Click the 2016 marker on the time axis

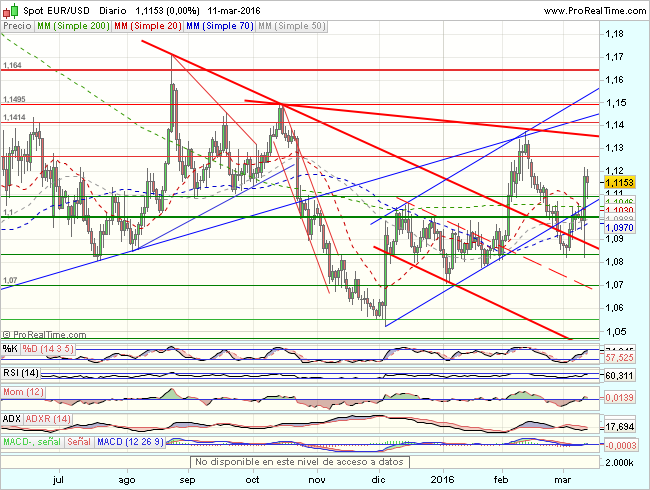pyautogui.click(x=442, y=480)
